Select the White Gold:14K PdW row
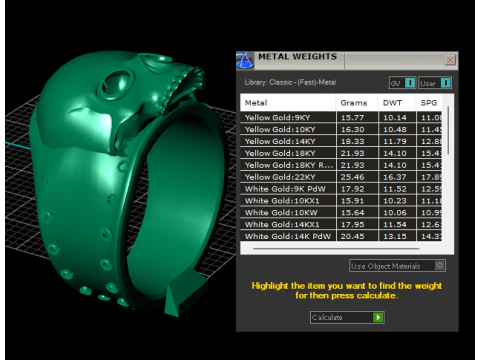 (341, 236)
